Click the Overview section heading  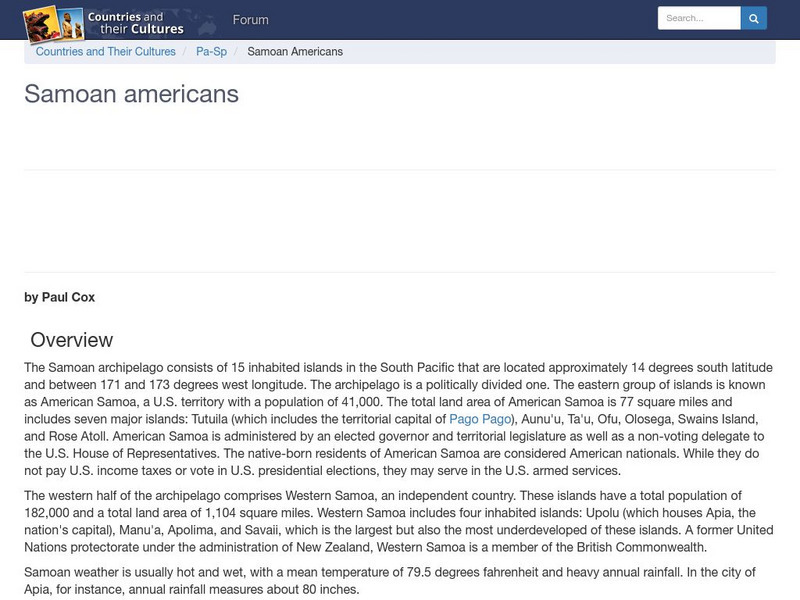pyautogui.click(x=71, y=340)
